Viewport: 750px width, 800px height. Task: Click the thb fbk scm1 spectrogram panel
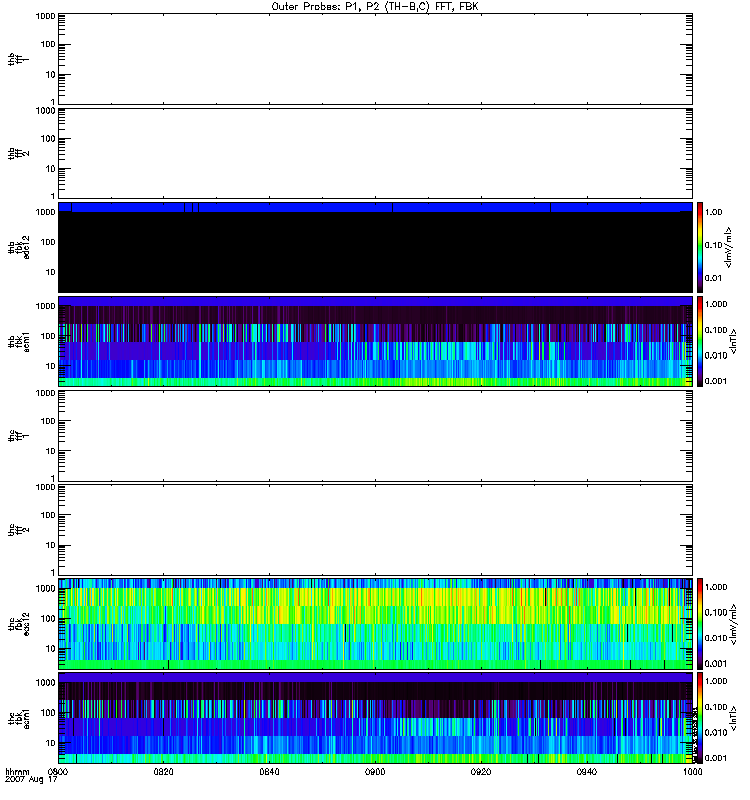375,341
